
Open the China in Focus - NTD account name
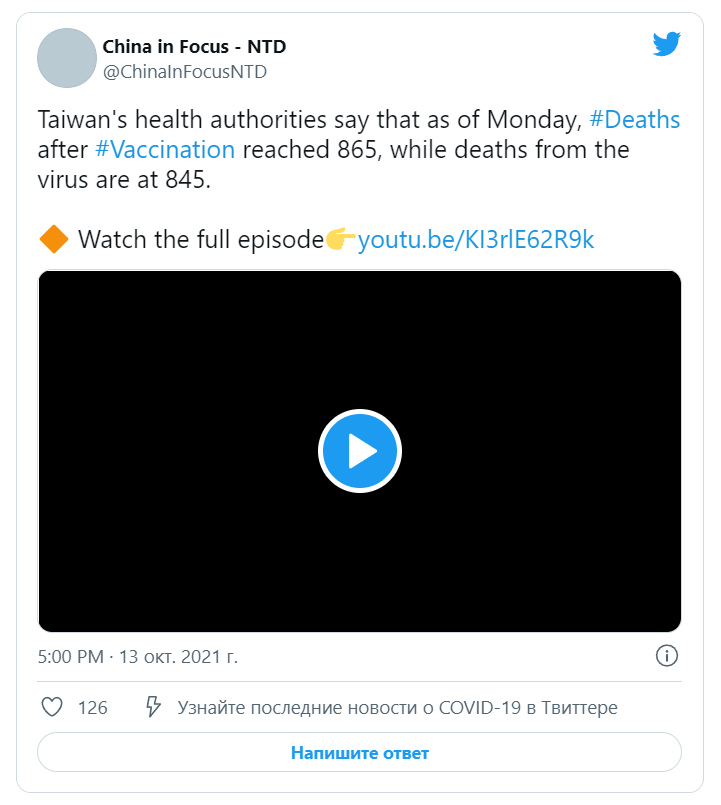click(x=194, y=47)
